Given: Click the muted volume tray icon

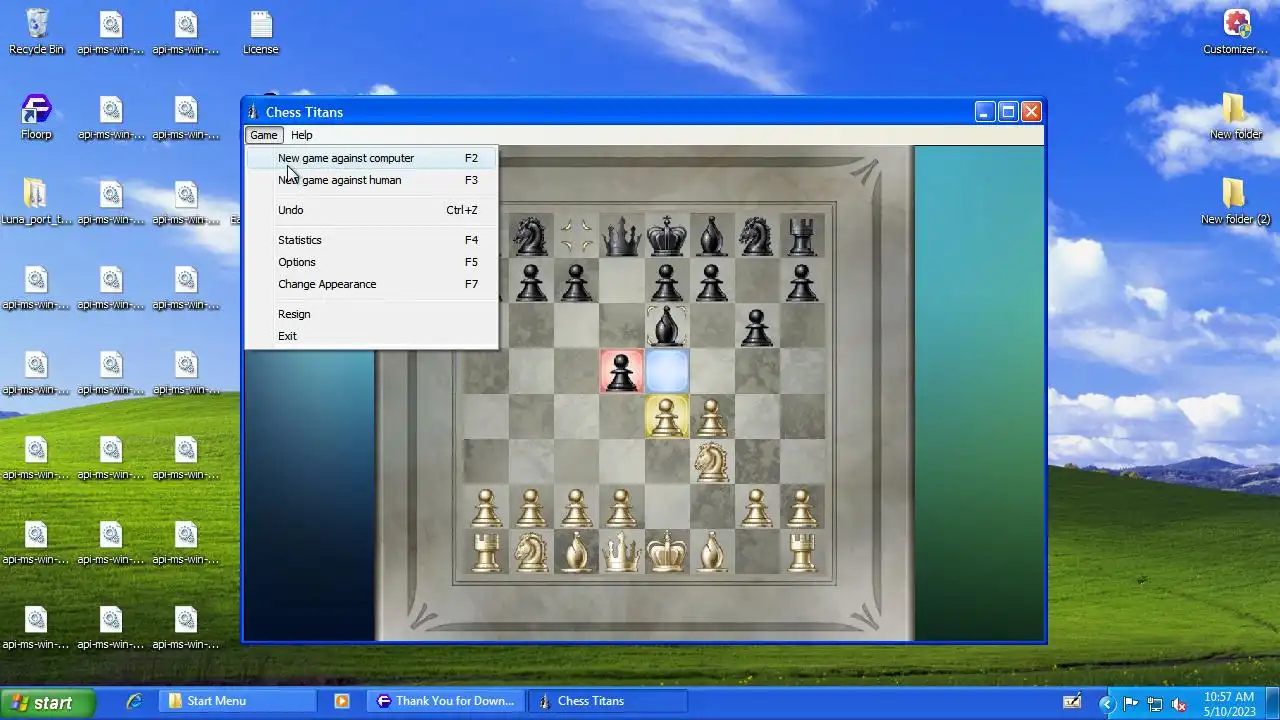Looking at the screenshot, I should click(x=1179, y=704).
